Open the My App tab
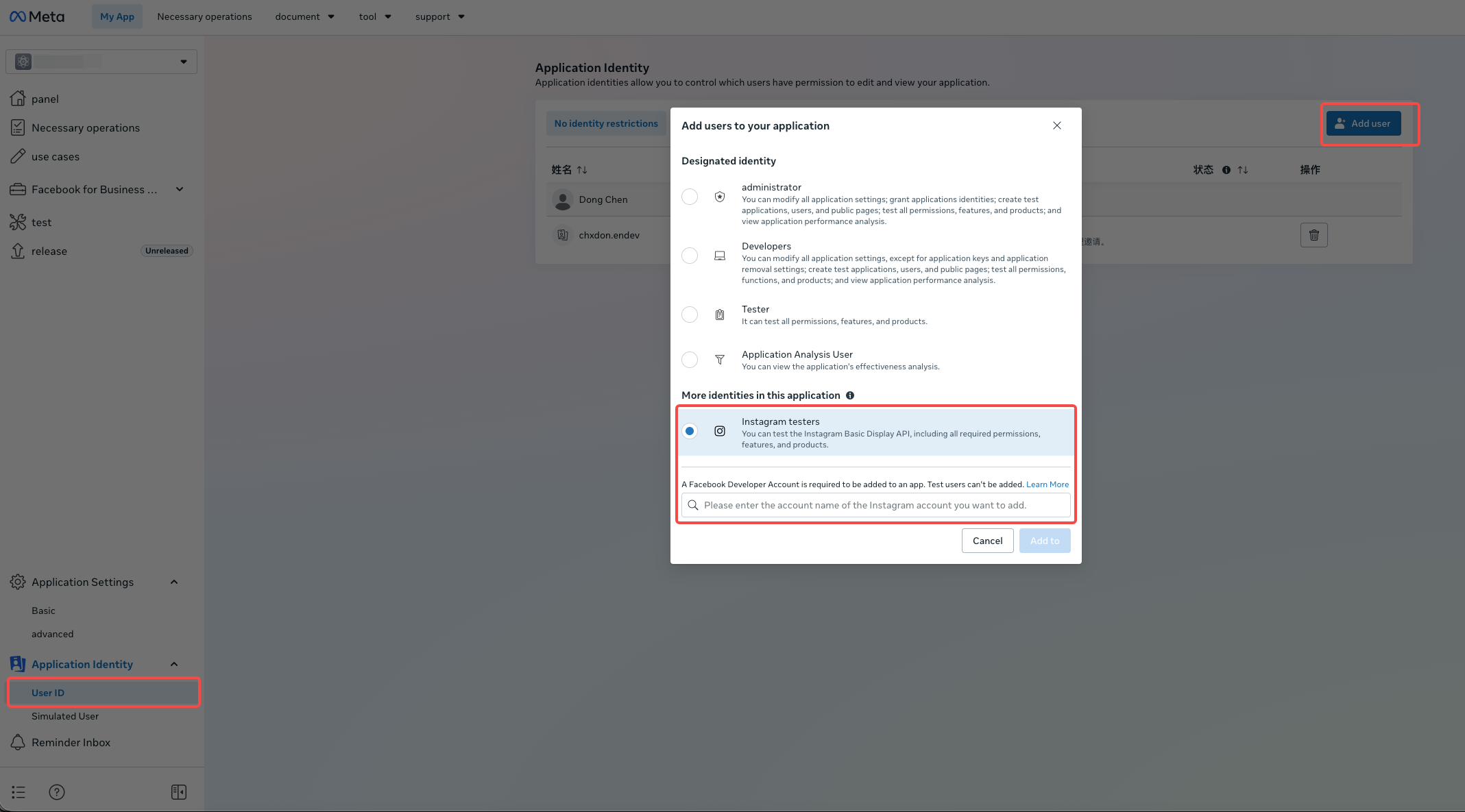1465x812 pixels. (x=117, y=16)
